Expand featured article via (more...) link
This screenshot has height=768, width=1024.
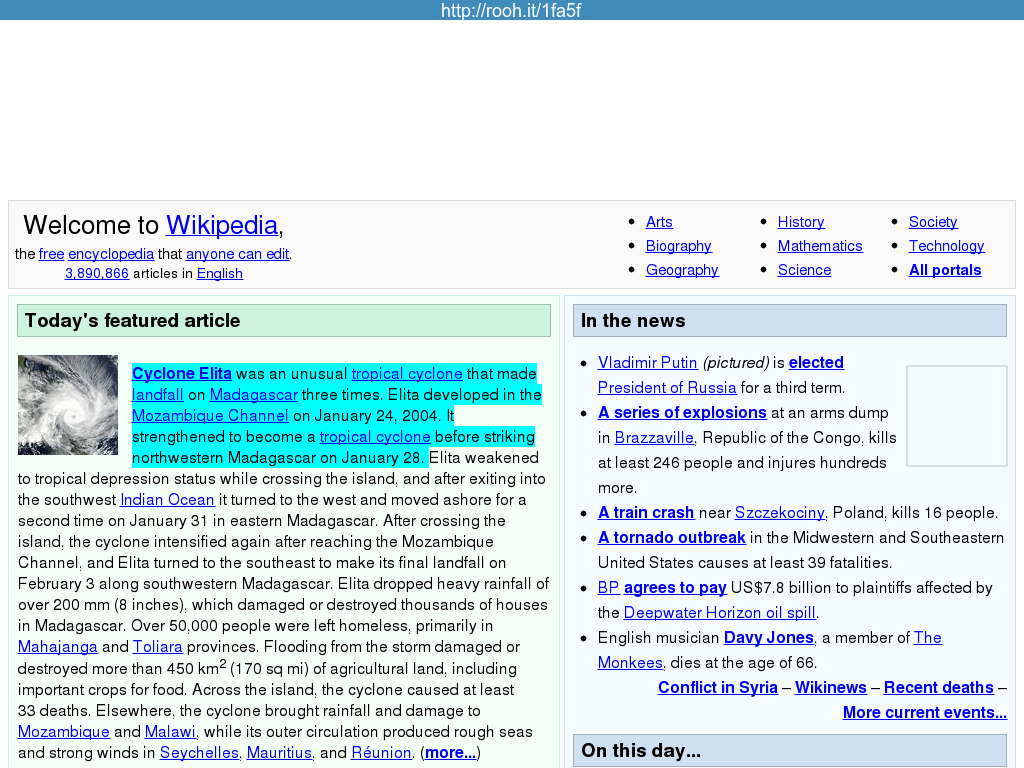click(450, 753)
